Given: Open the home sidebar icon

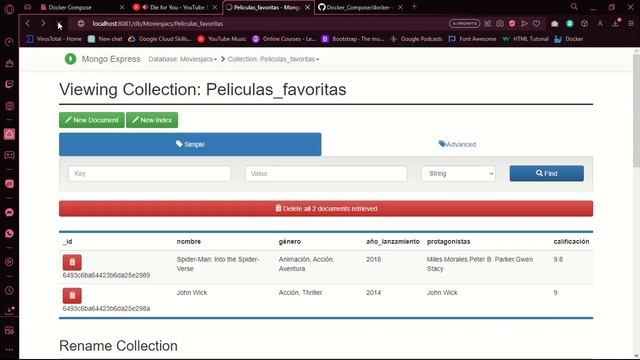Looking at the screenshot, I should (9, 134).
